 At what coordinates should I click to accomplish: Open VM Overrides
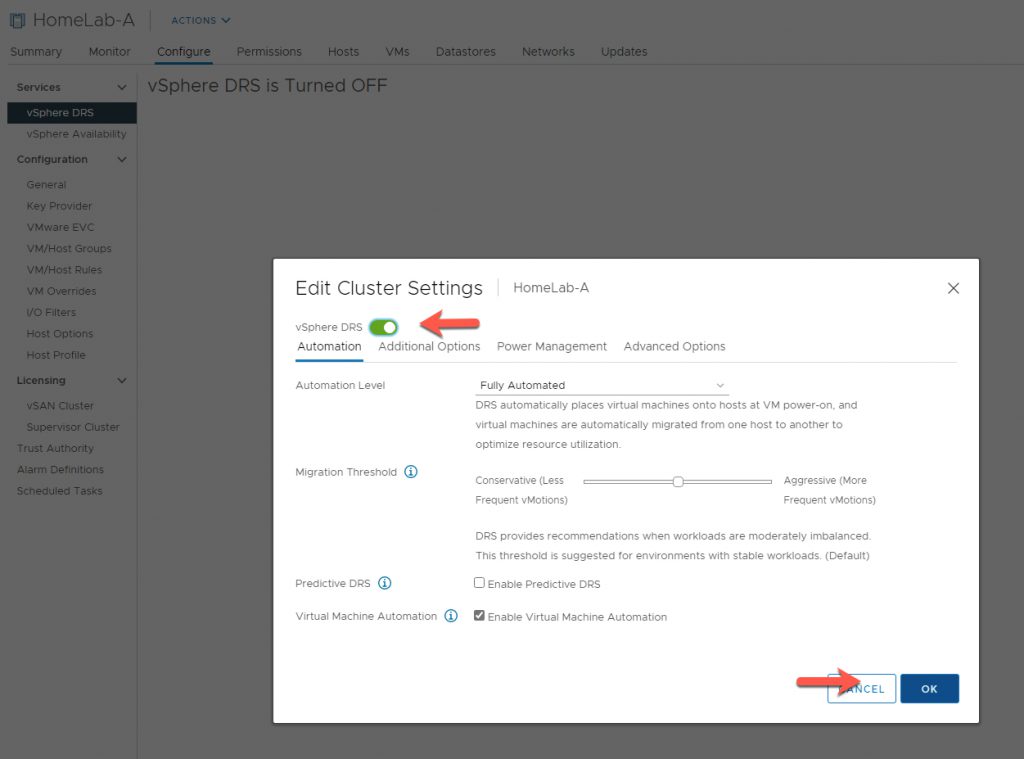click(x=61, y=291)
